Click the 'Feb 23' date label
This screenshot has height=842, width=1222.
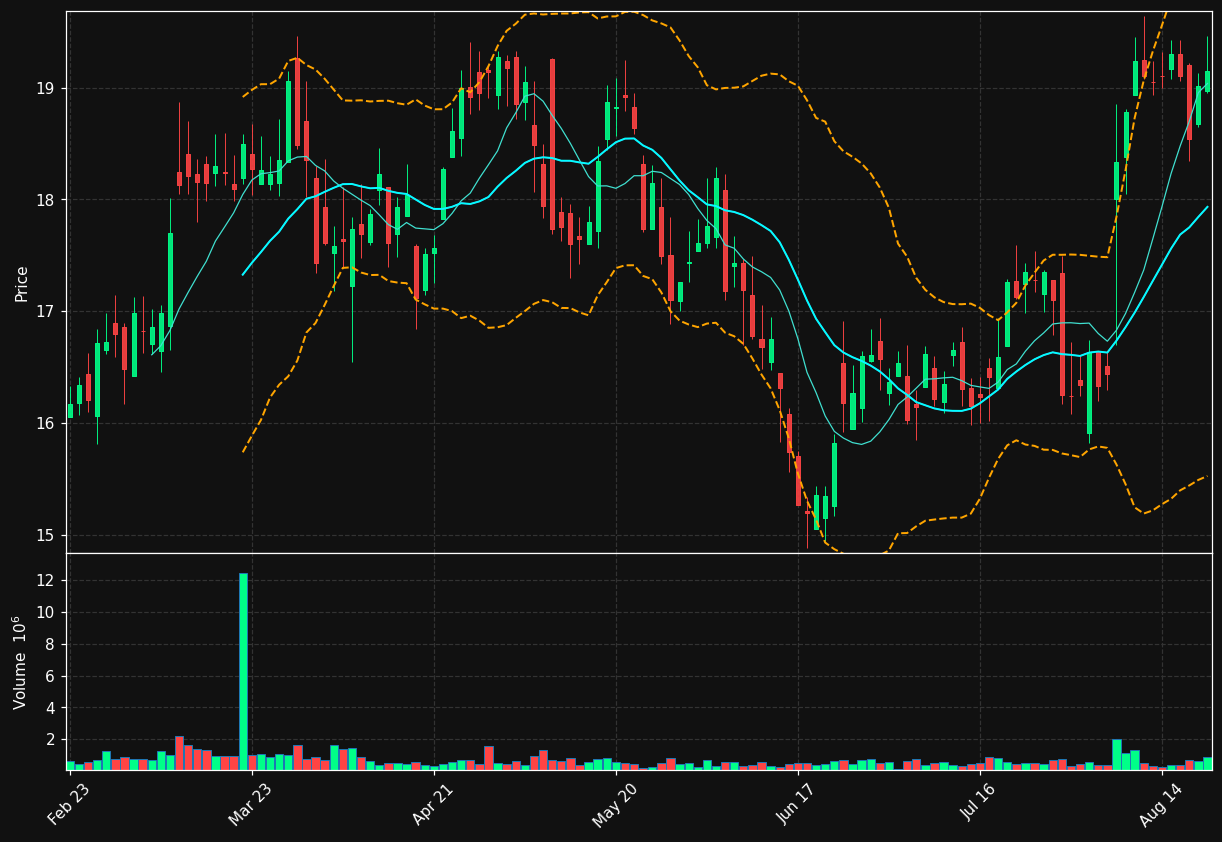click(x=69, y=804)
